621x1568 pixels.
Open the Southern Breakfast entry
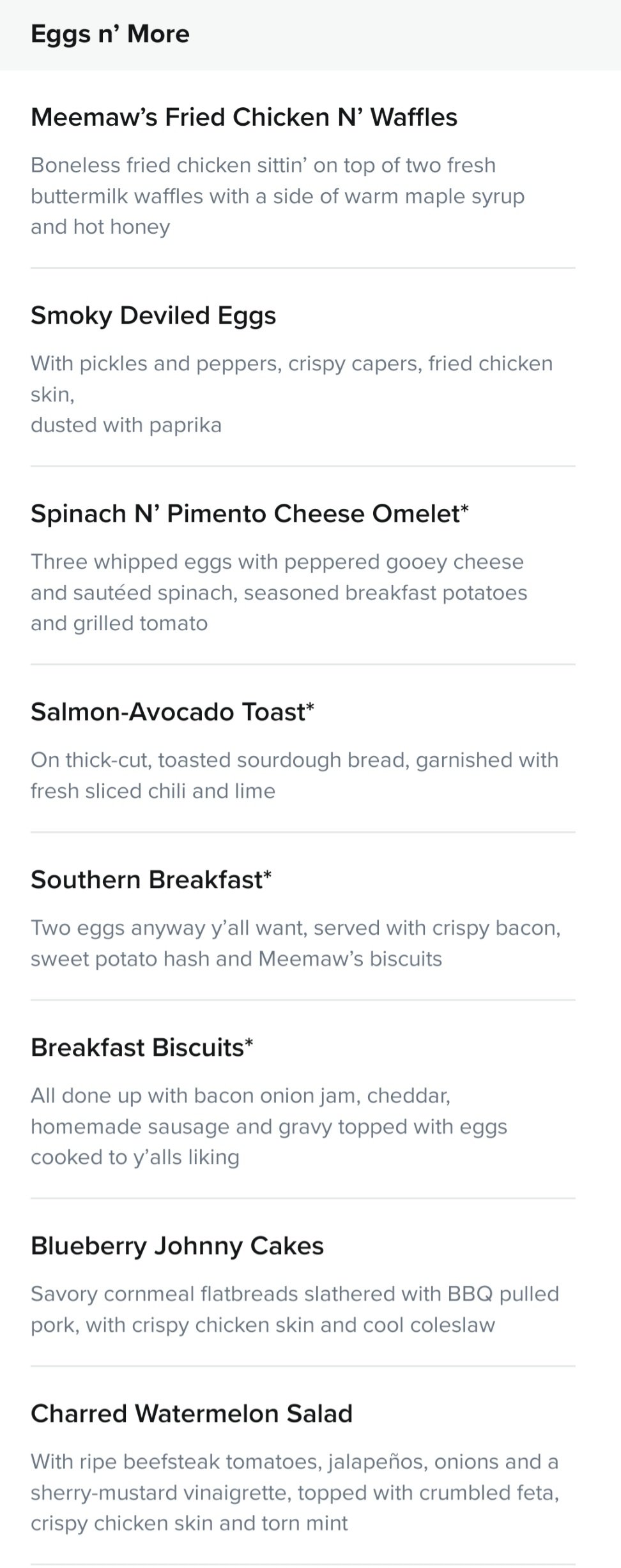click(151, 880)
